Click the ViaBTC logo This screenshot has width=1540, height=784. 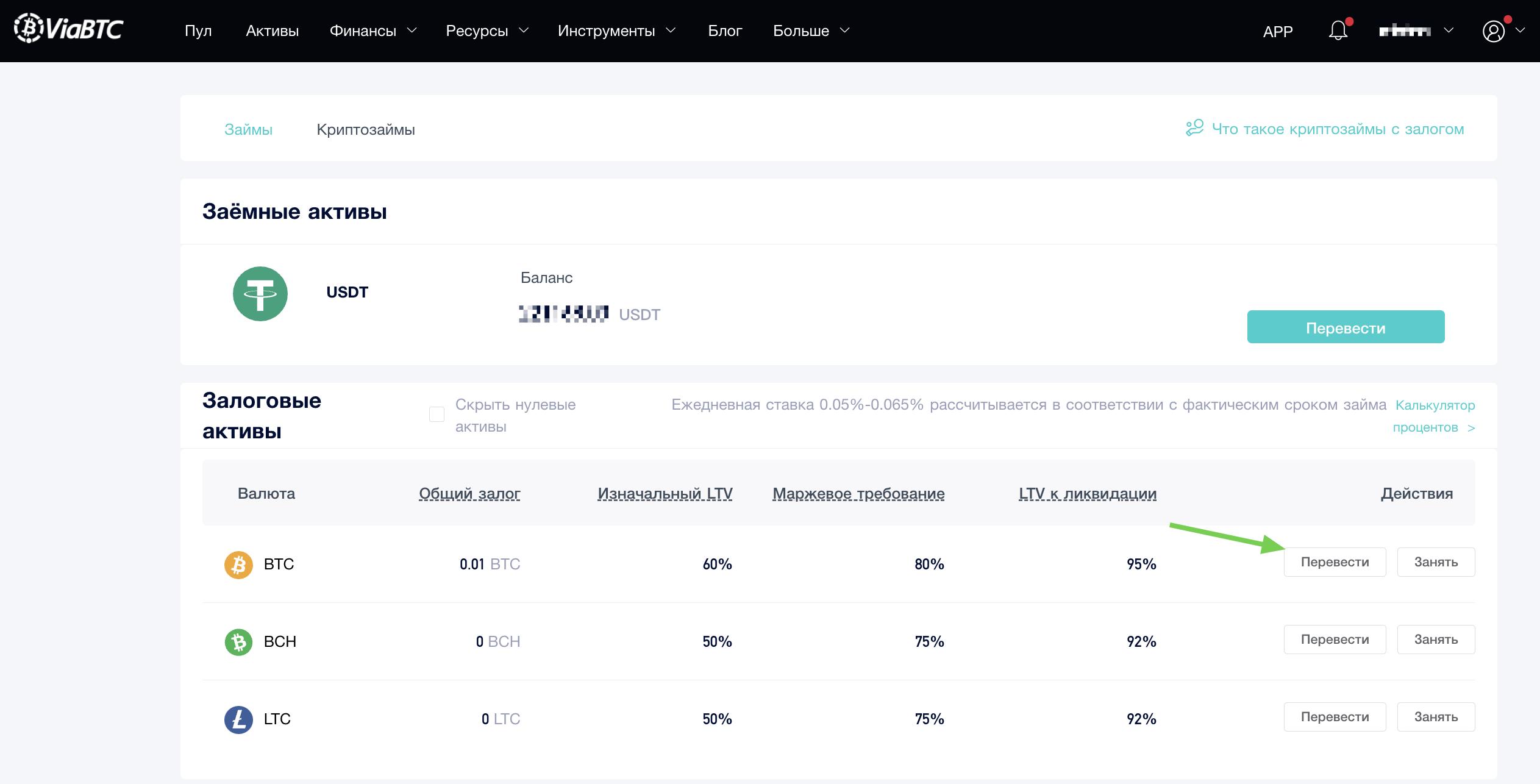point(69,29)
